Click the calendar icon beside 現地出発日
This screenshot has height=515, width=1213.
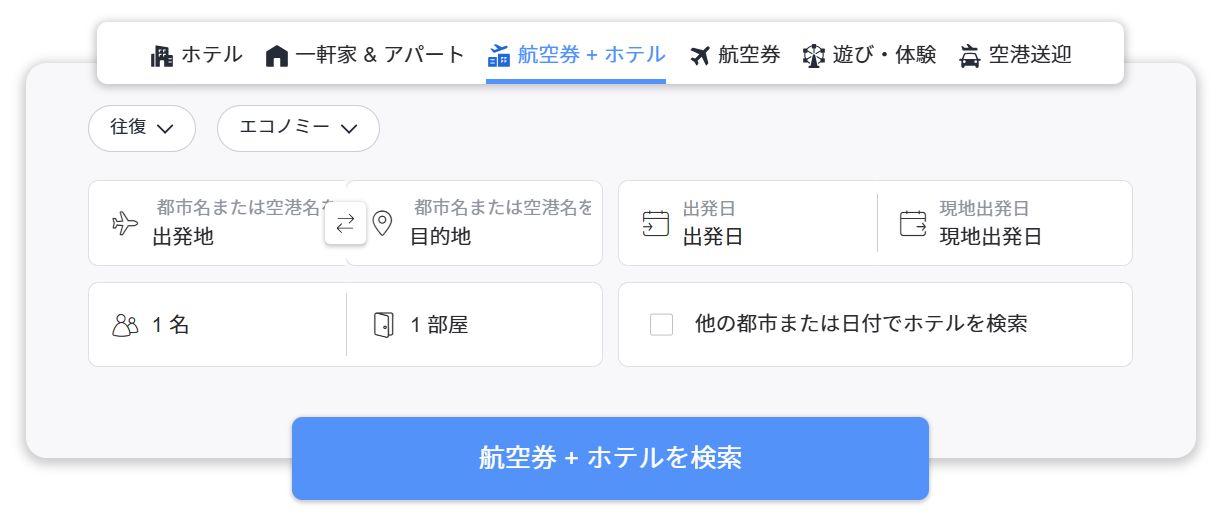[913, 223]
